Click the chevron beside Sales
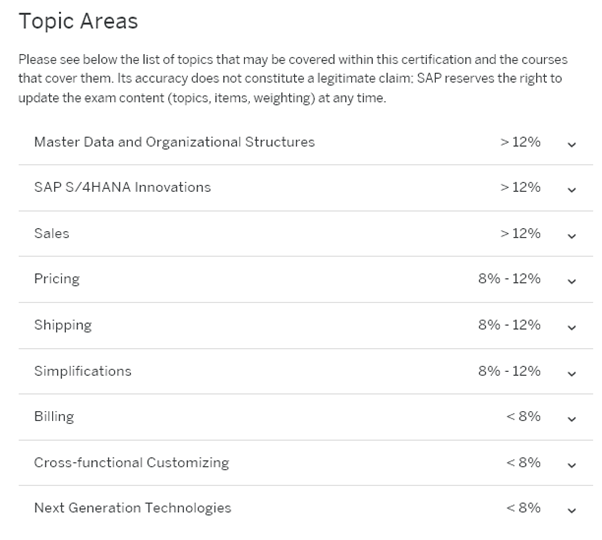This screenshot has width=602, height=540. tap(572, 236)
